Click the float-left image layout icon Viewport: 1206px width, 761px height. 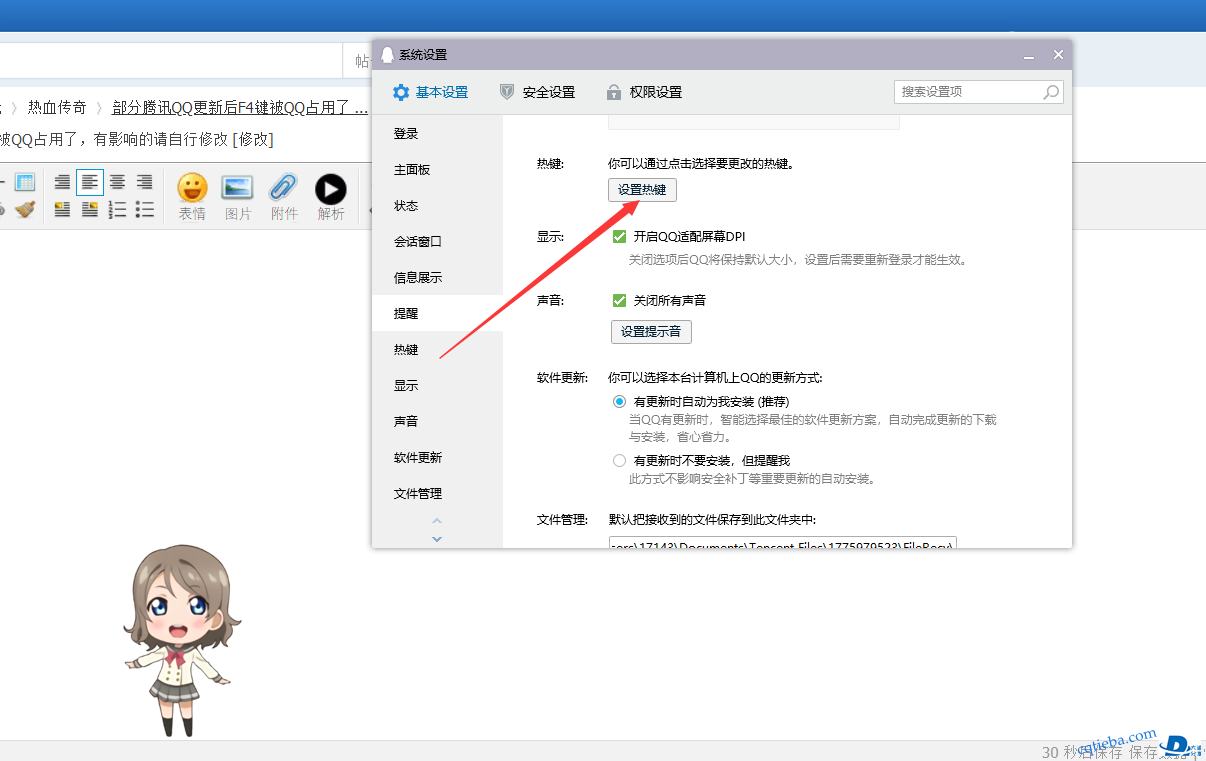point(63,209)
